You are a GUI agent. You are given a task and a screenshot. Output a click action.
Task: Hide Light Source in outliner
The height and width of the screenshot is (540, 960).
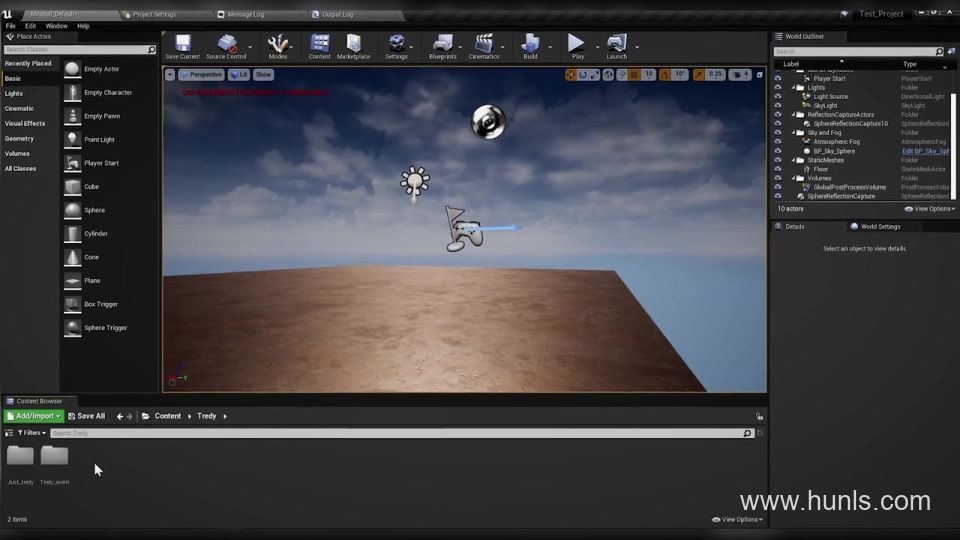point(778,96)
